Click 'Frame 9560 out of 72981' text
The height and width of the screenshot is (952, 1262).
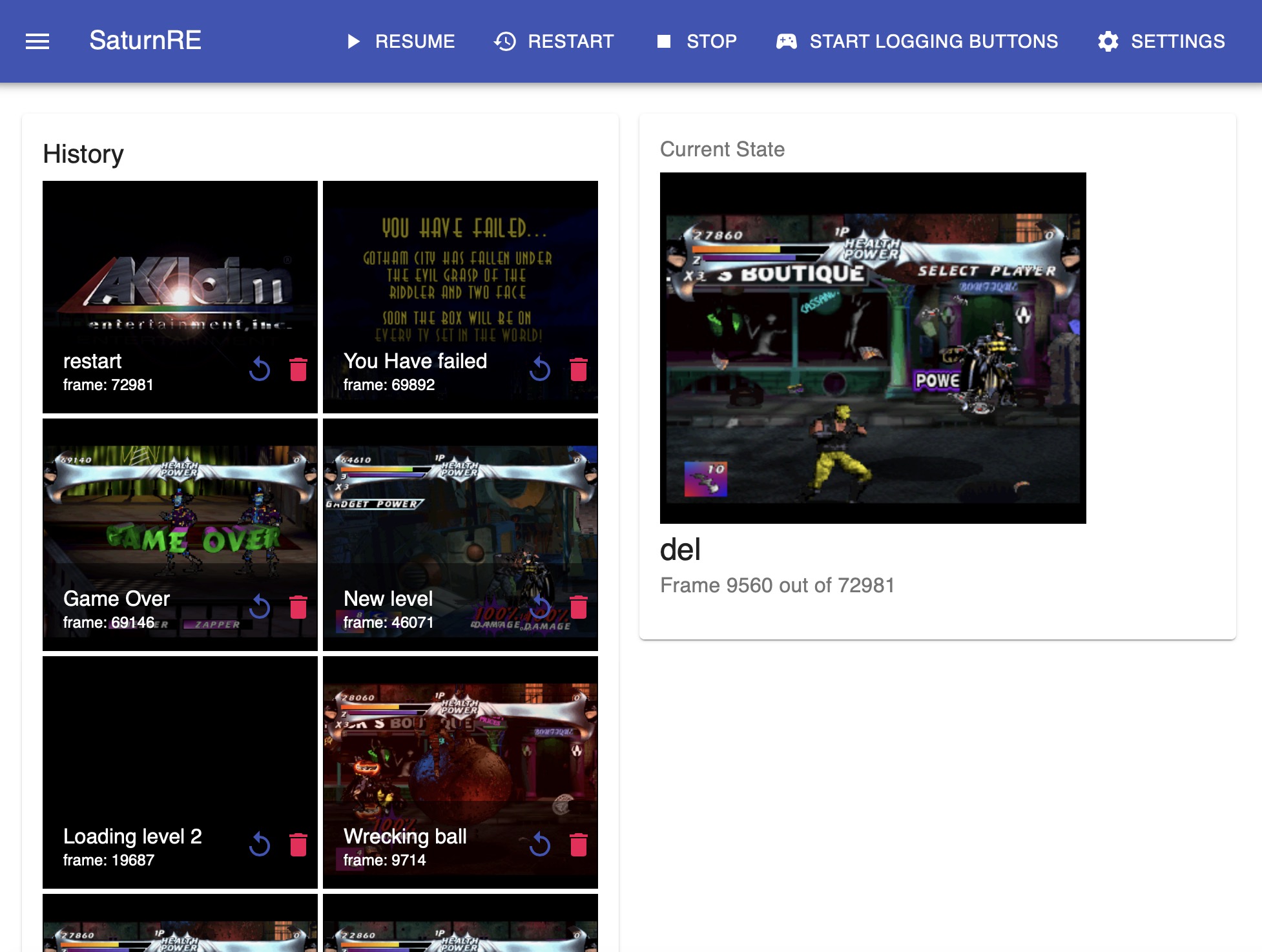click(x=778, y=585)
